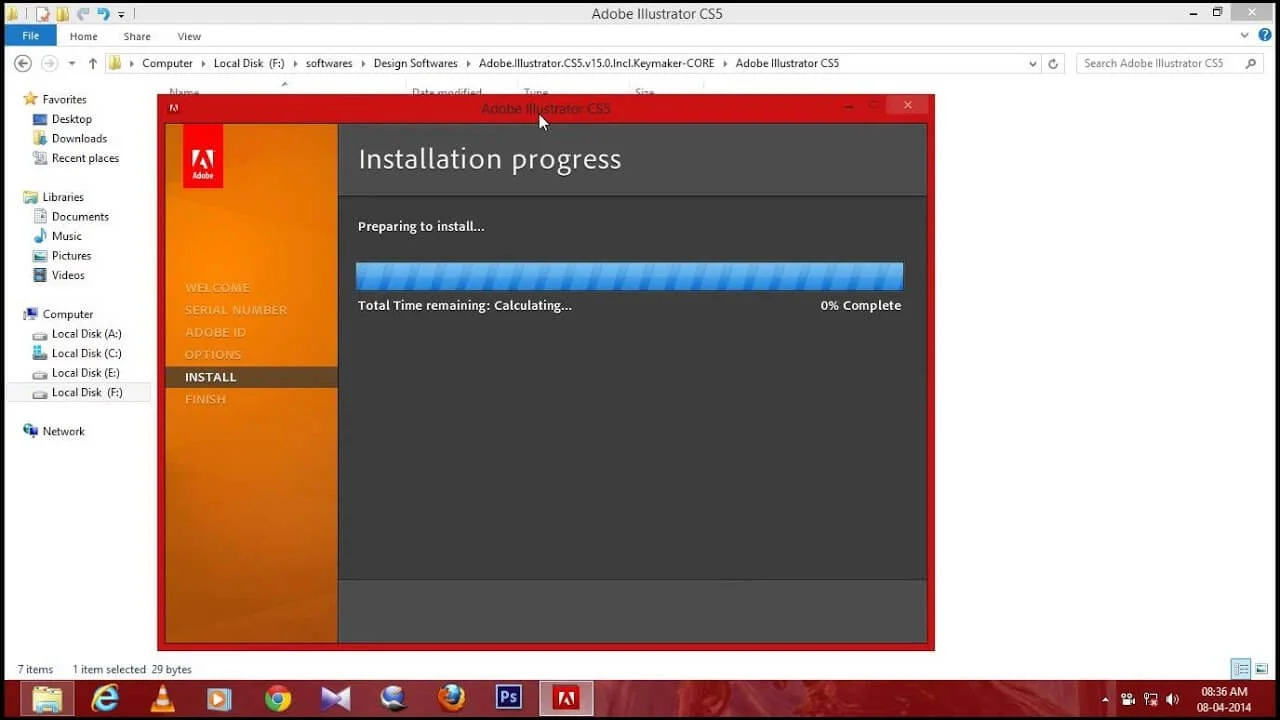Image resolution: width=1280 pixels, height=720 pixels.
Task: Select Computer in navigation pane
Action: coord(67,314)
